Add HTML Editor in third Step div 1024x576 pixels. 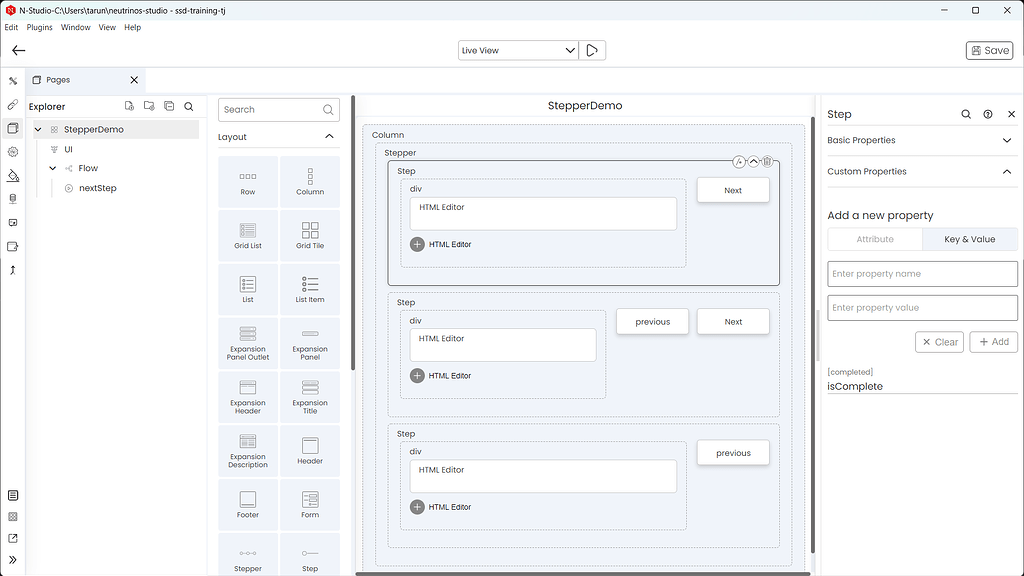coord(417,507)
